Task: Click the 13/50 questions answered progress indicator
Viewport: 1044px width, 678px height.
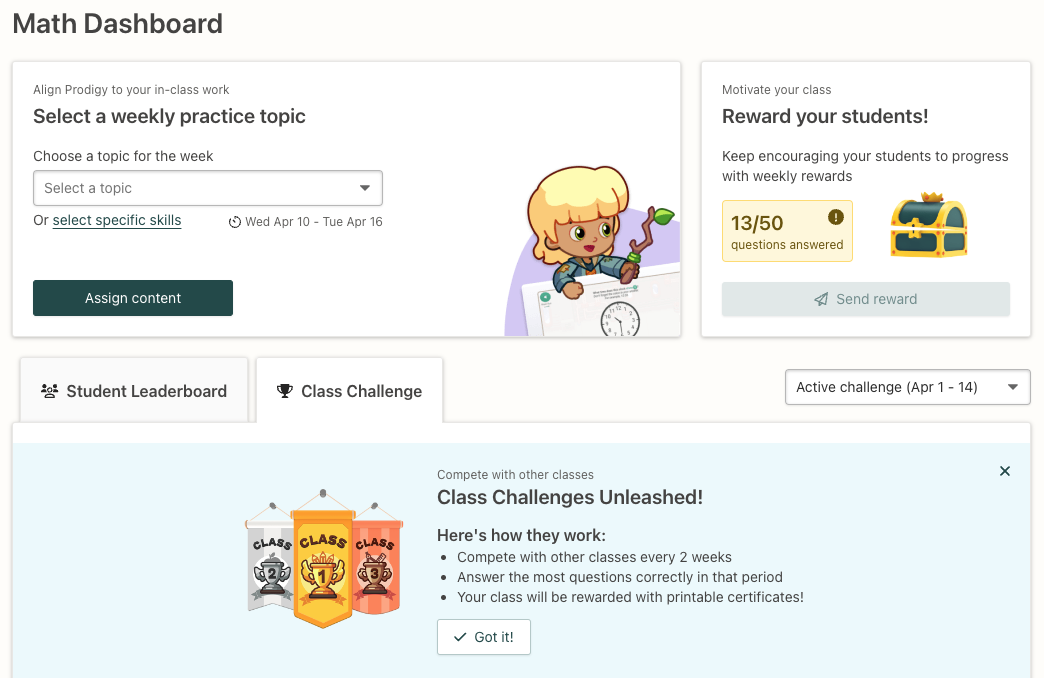Action: [x=787, y=230]
